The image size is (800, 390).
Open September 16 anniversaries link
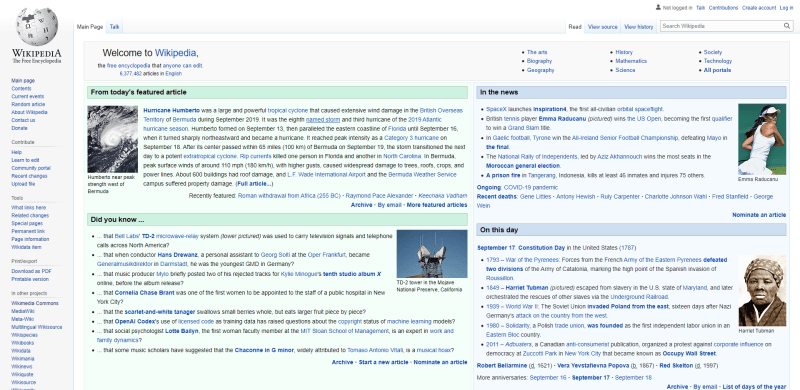547,378
